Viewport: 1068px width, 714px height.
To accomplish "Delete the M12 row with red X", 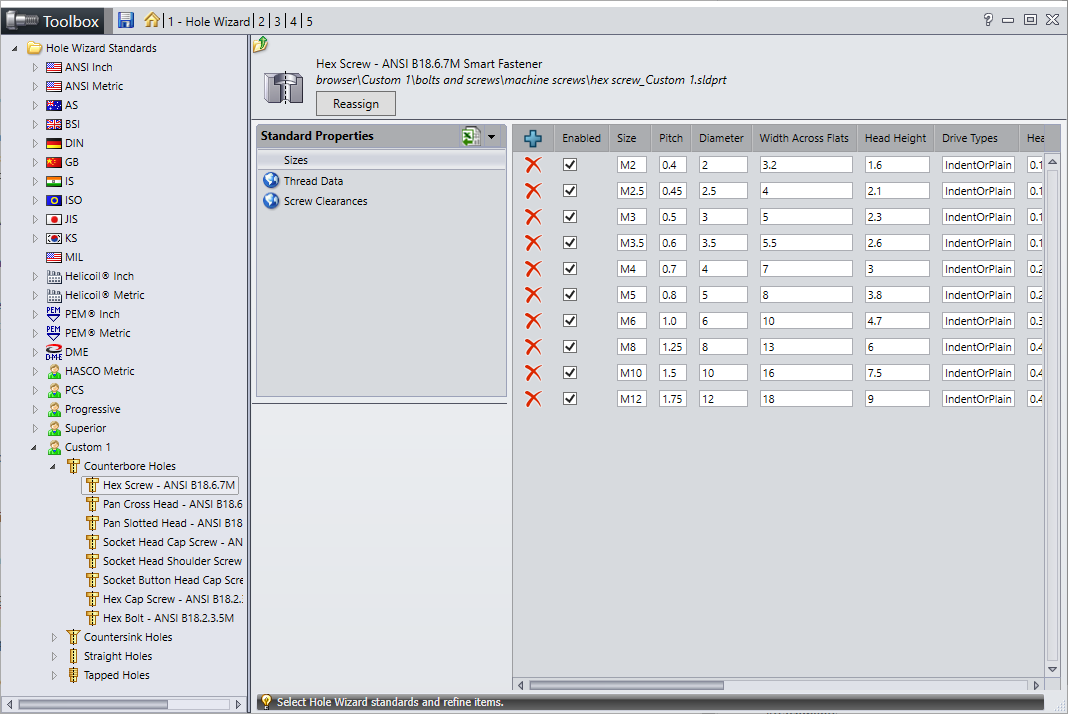I will tap(533, 399).
